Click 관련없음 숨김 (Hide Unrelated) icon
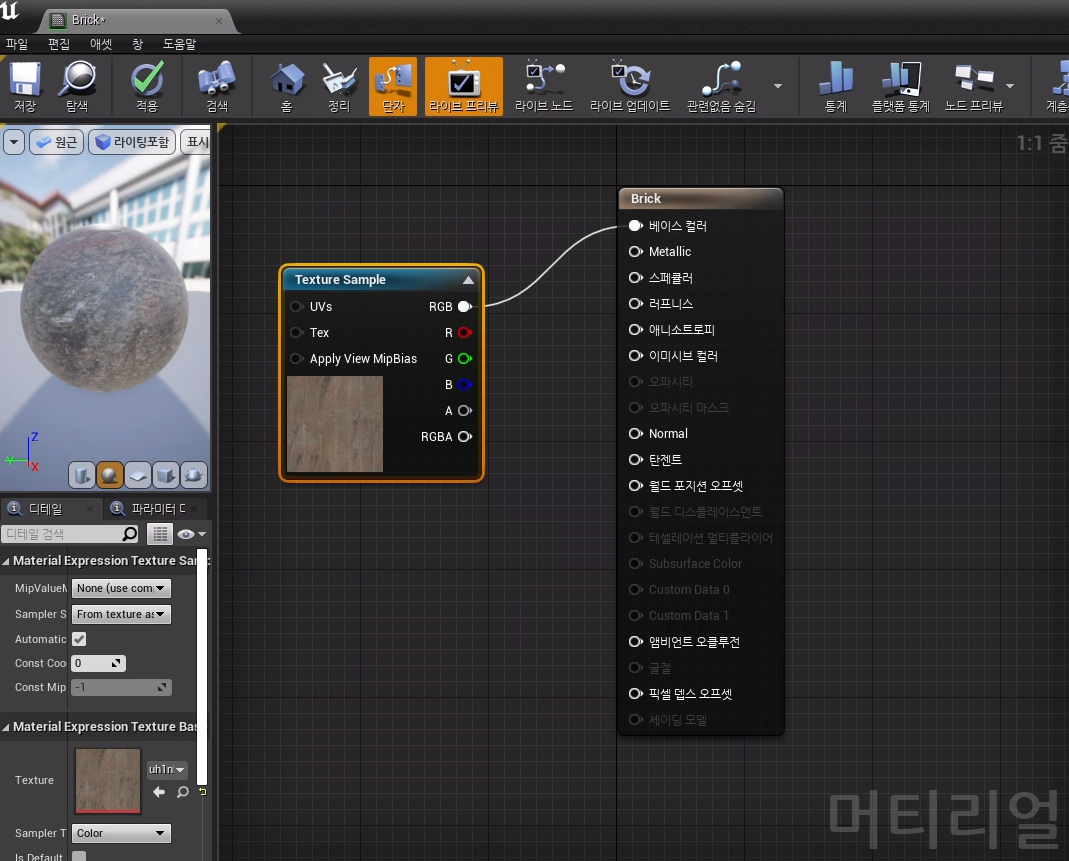1069x861 pixels. pos(721,86)
